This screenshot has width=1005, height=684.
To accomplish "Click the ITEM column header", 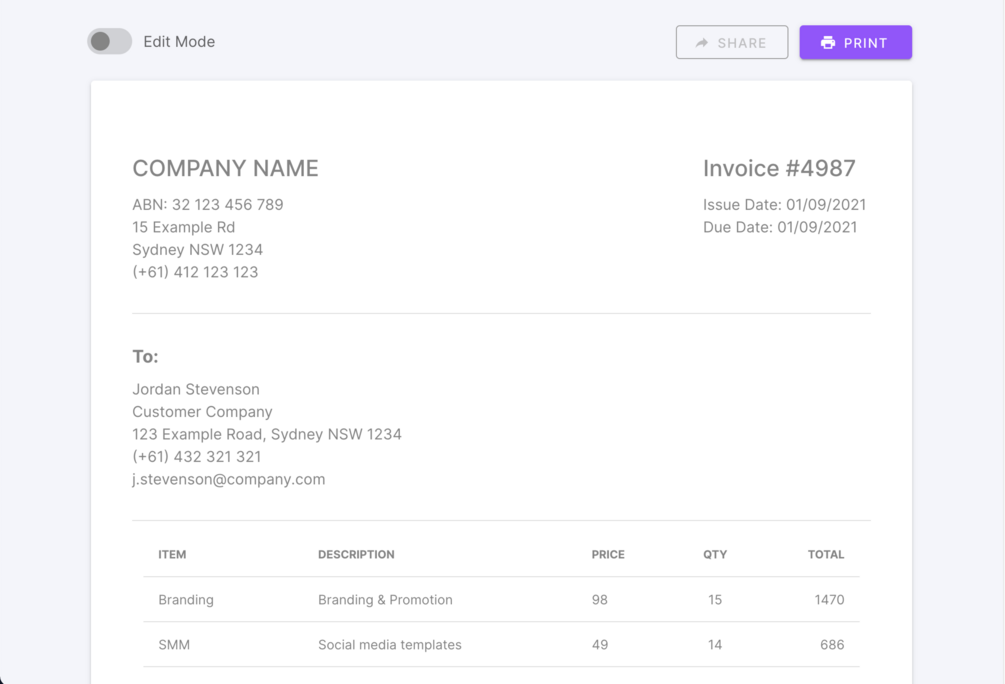I will coord(172,554).
